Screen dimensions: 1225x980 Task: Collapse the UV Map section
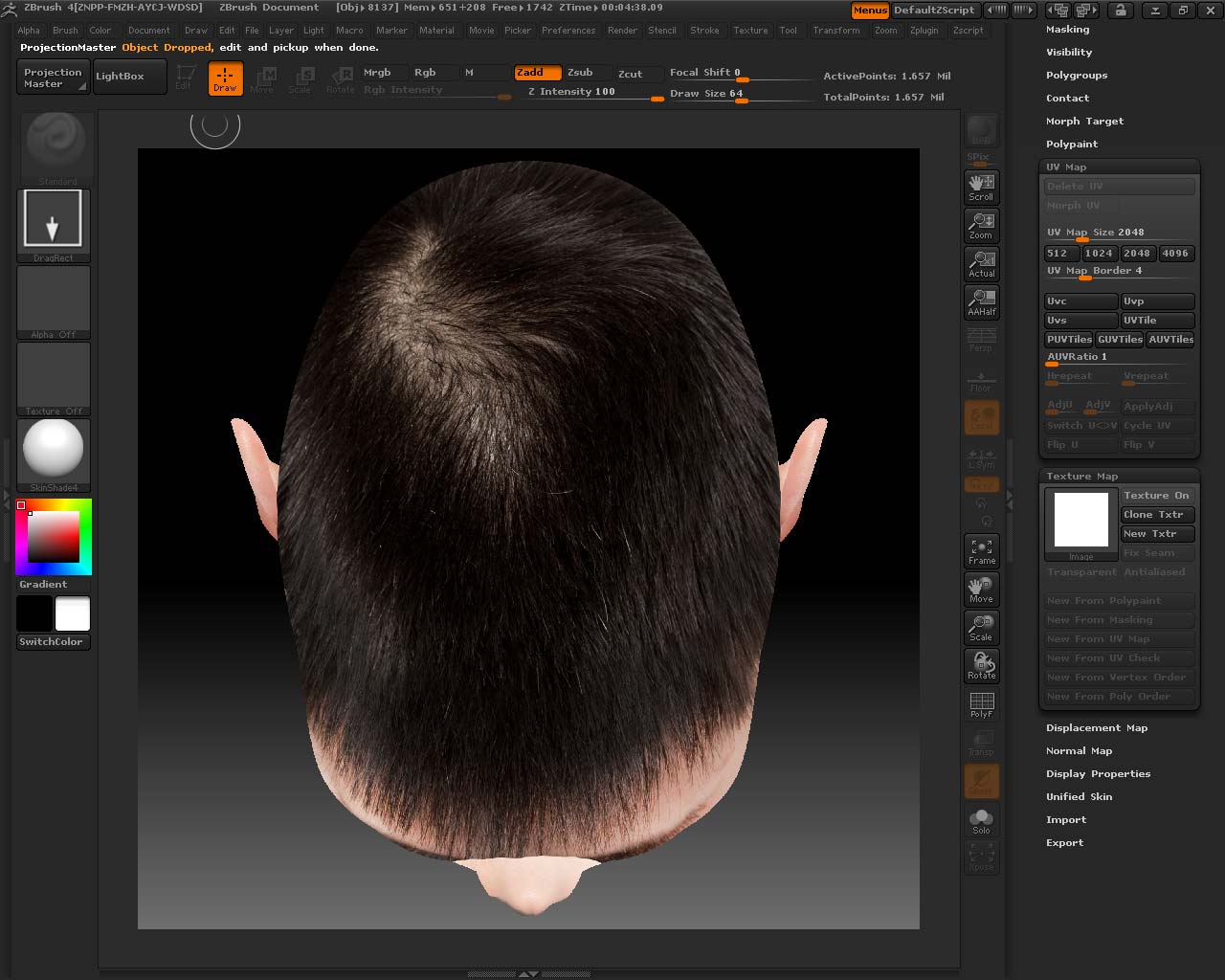click(1066, 167)
